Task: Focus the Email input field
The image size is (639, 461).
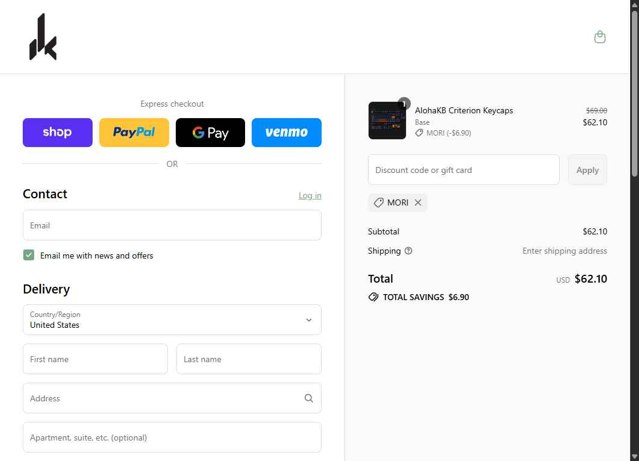Action: click(x=172, y=225)
